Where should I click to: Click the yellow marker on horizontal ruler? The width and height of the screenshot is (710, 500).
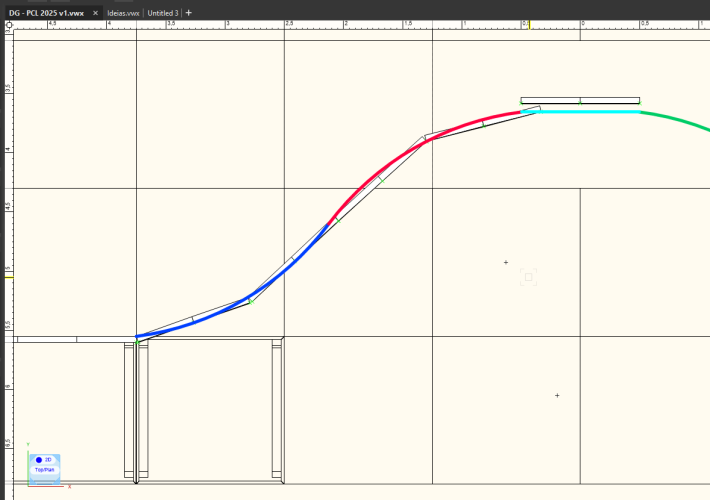[x=529, y=24]
